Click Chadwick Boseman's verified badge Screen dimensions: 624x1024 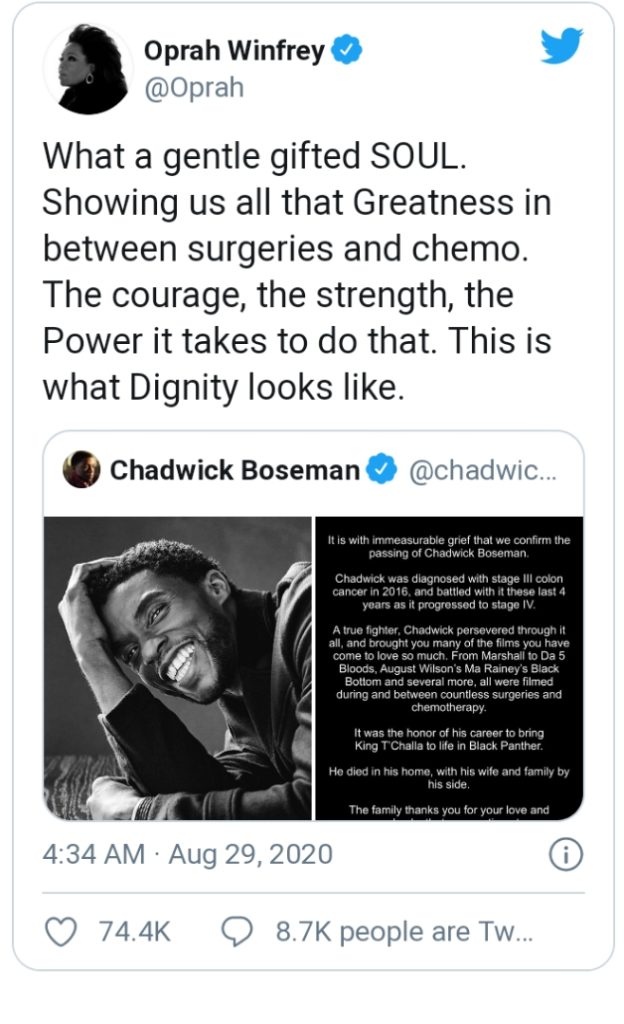[381, 470]
